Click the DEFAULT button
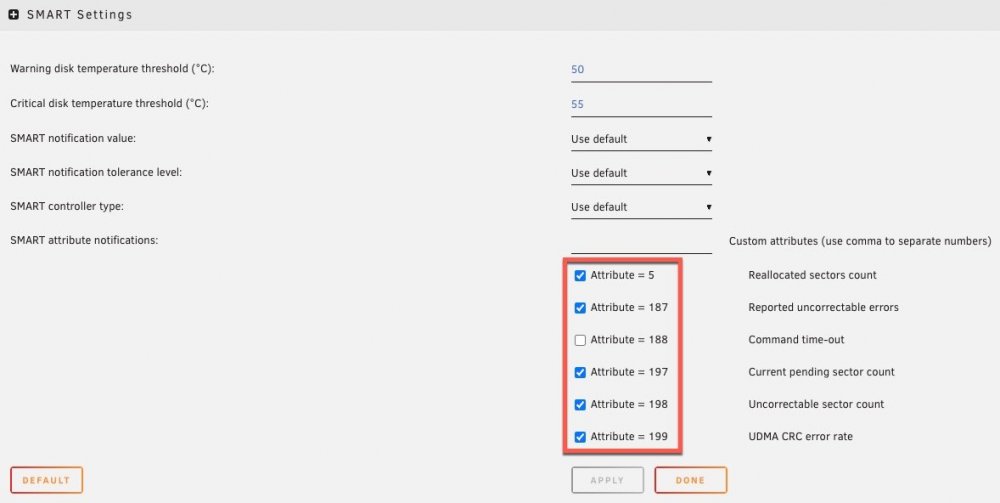Viewport: 1000px width, 503px height. pos(47,480)
